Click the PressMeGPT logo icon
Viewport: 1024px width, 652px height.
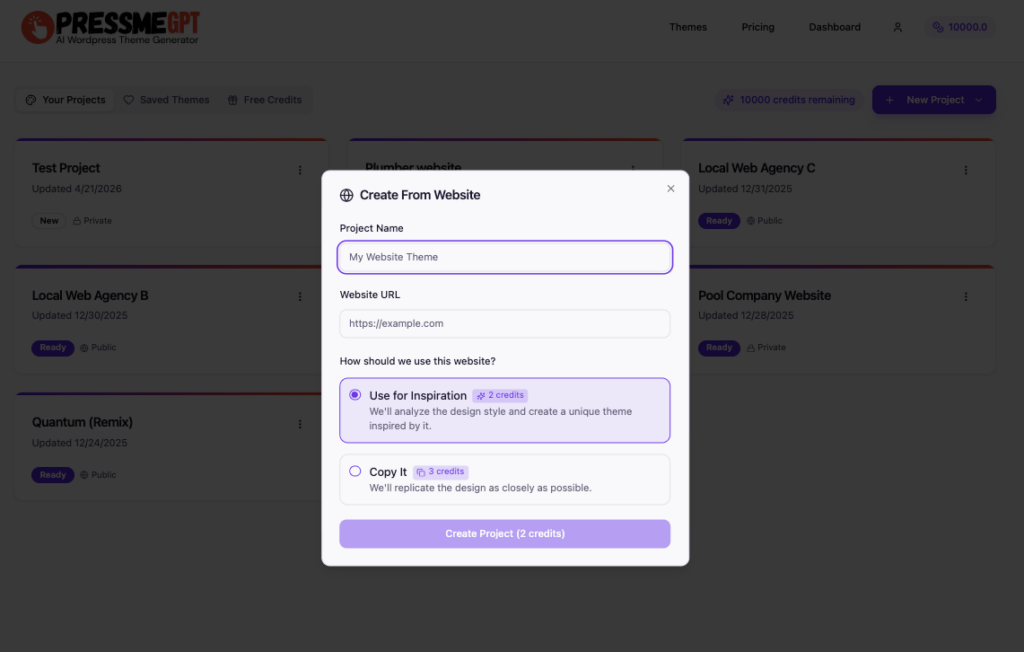tap(37, 27)
